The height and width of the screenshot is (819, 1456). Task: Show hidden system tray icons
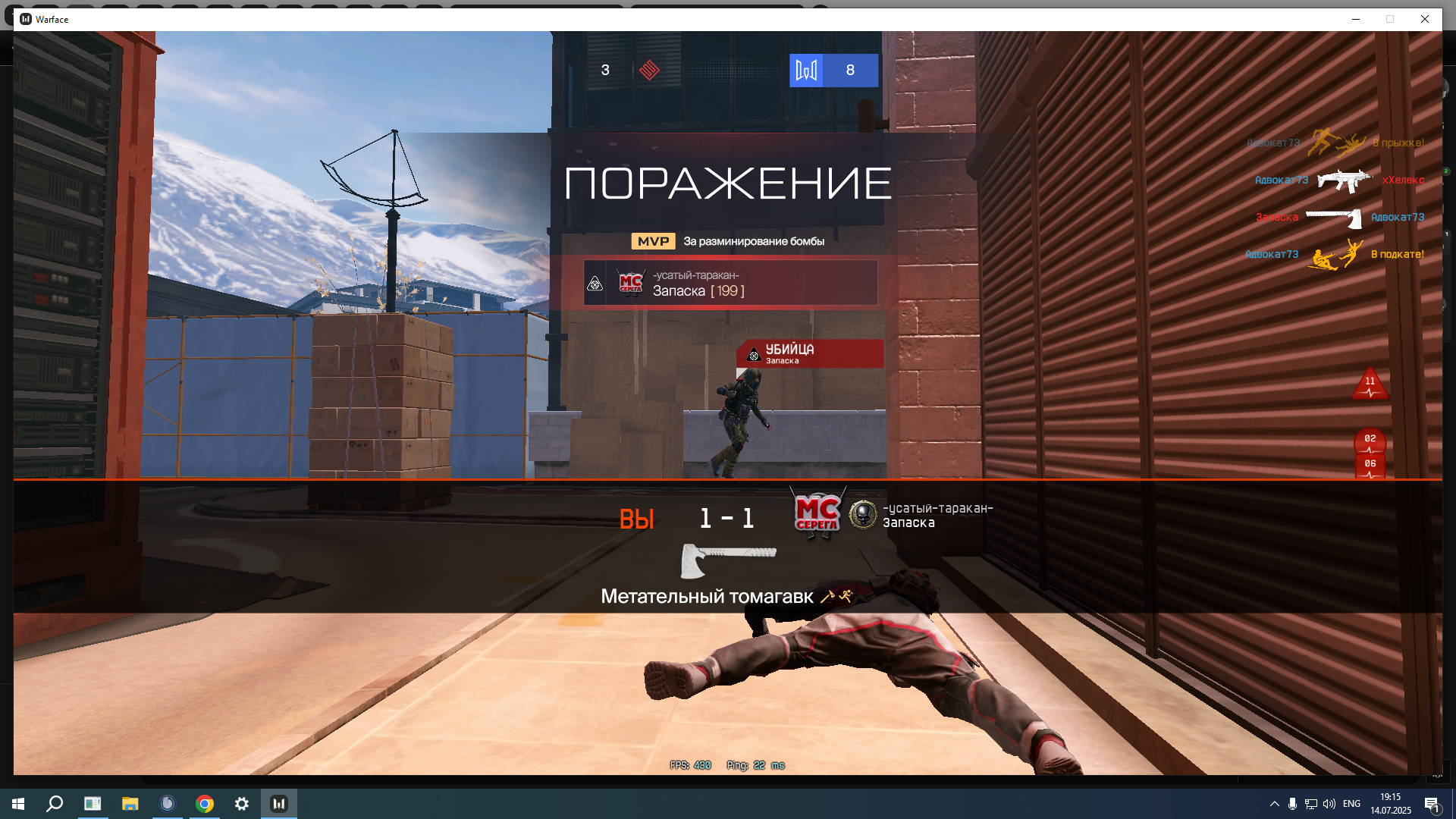coord(1274,804)
